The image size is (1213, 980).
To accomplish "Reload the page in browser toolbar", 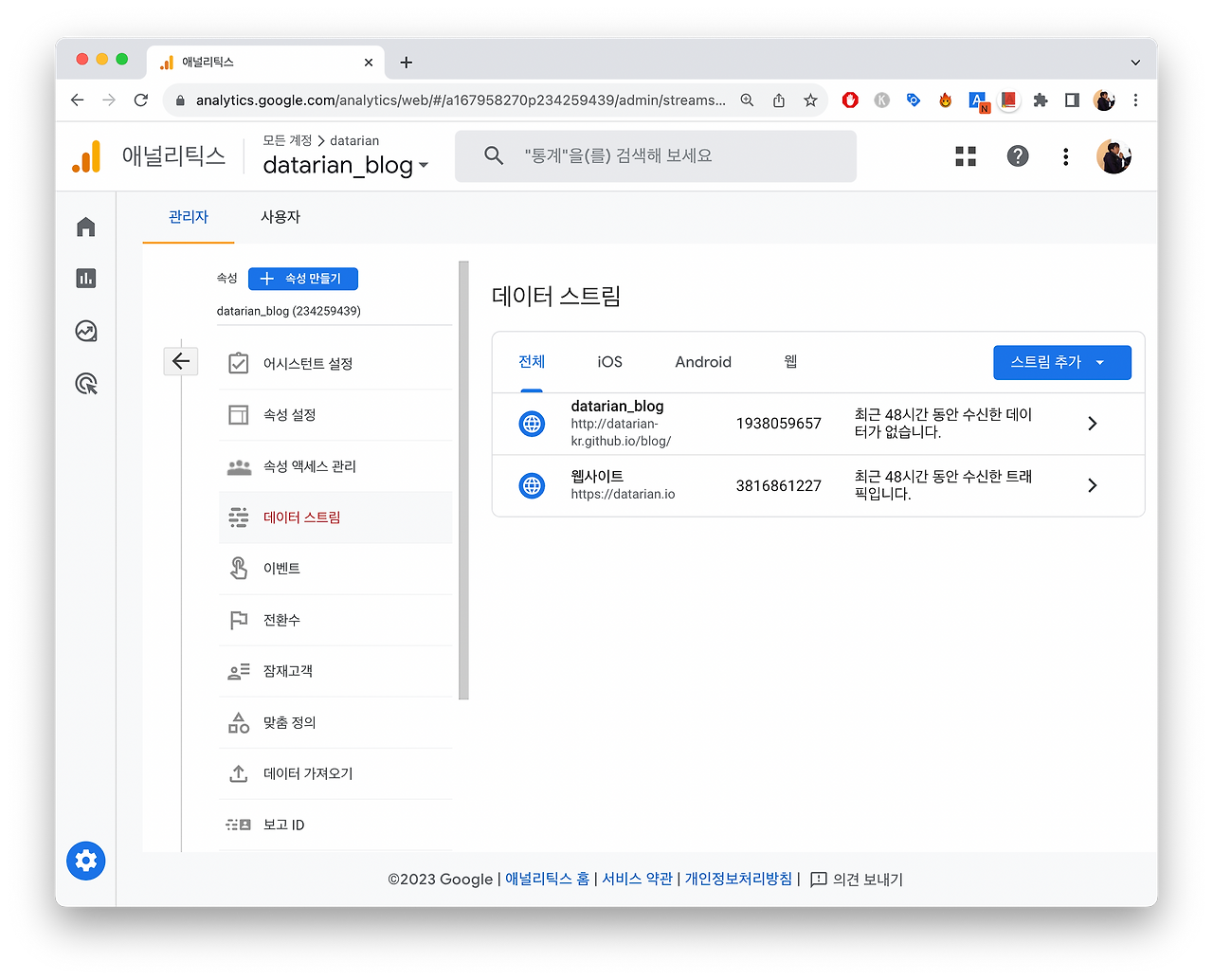I will coord(141,100).
